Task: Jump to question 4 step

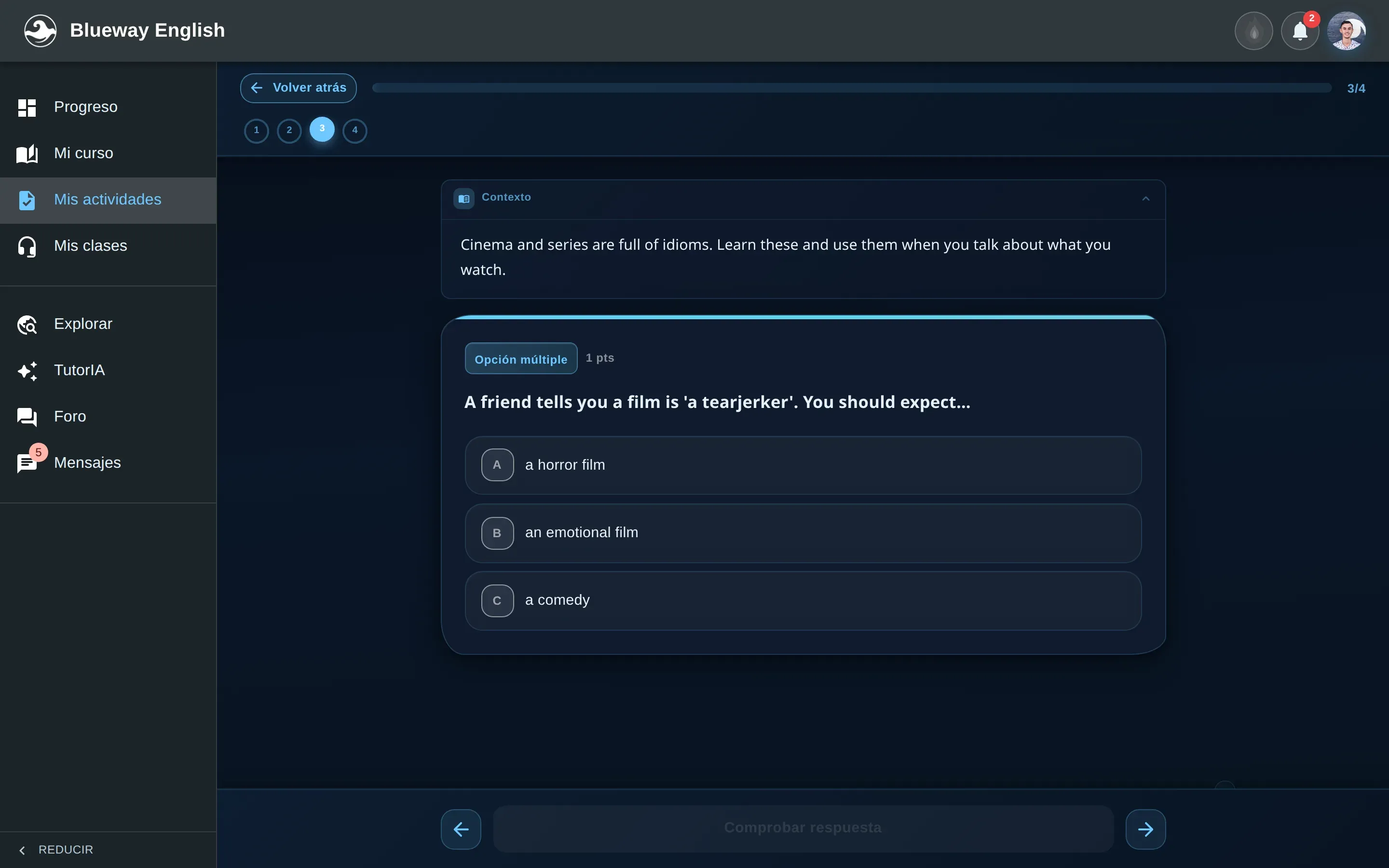Action: click(354, 130)
